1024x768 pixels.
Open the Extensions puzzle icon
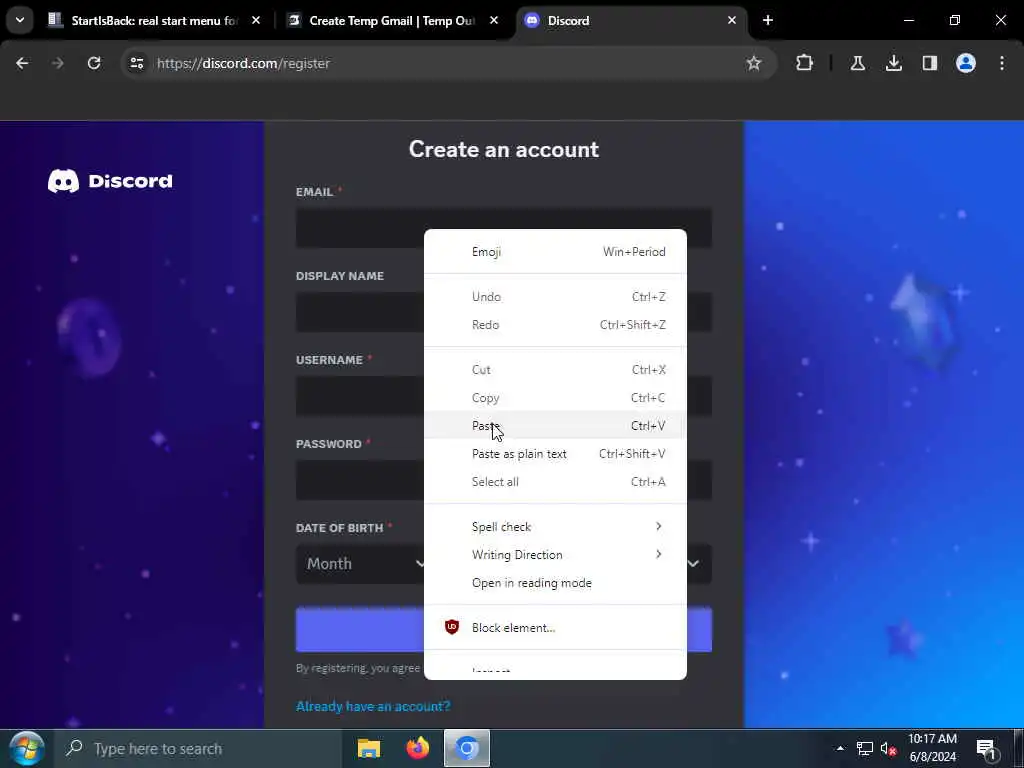click(805, 63)
